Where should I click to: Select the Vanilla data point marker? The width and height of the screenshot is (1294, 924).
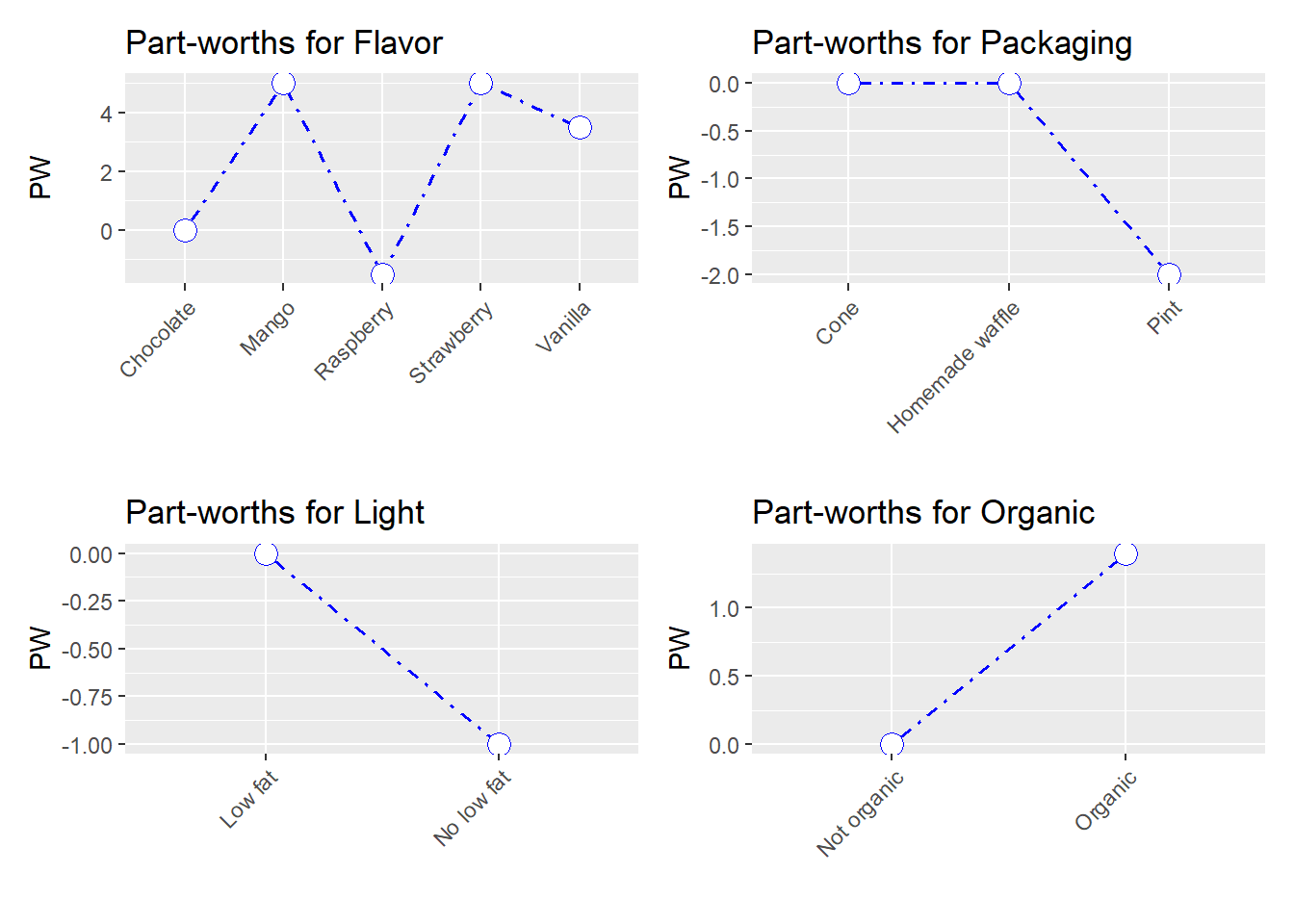pyautogui.click(x=580, y=127)
